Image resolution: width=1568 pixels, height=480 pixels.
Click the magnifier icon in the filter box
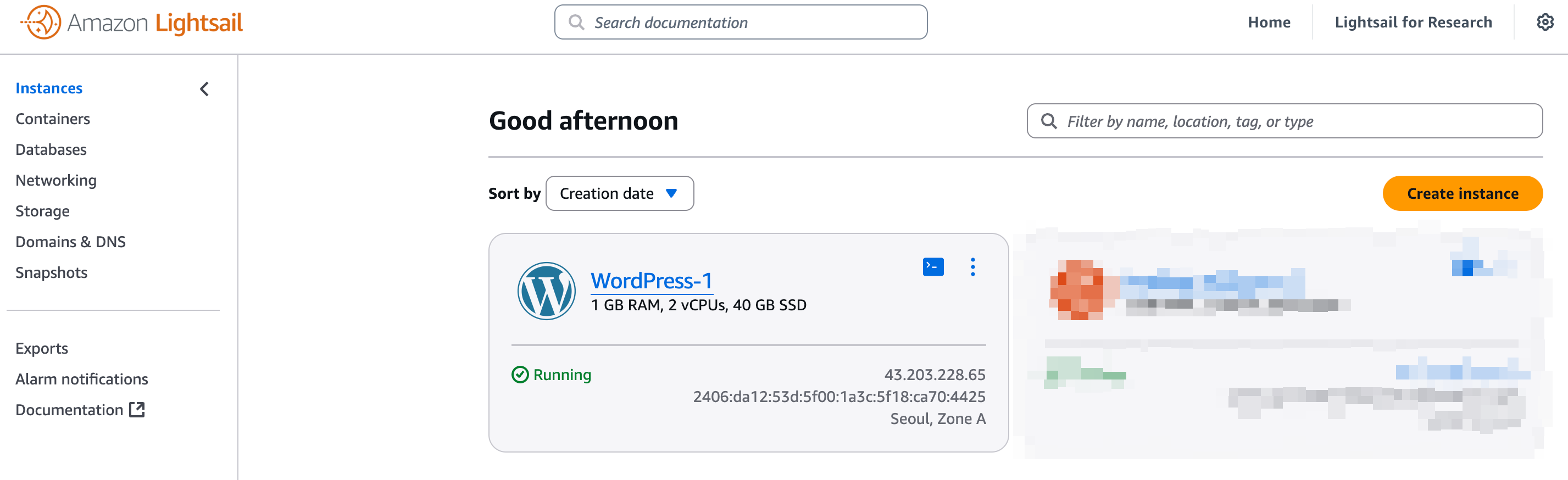pyautogui.click(x=1048, y=121)
